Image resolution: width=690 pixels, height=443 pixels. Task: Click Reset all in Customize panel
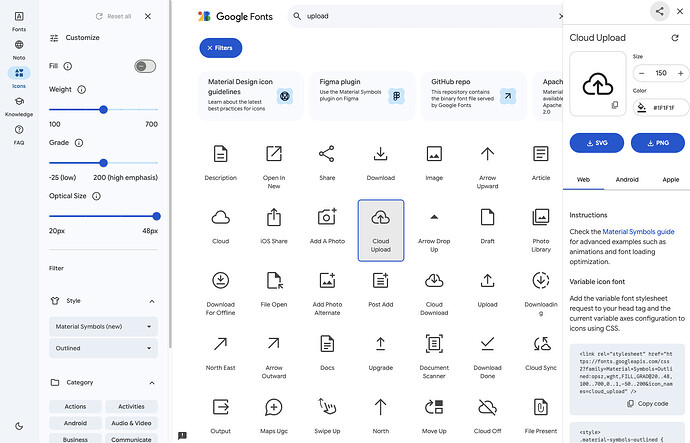(114, 16)
